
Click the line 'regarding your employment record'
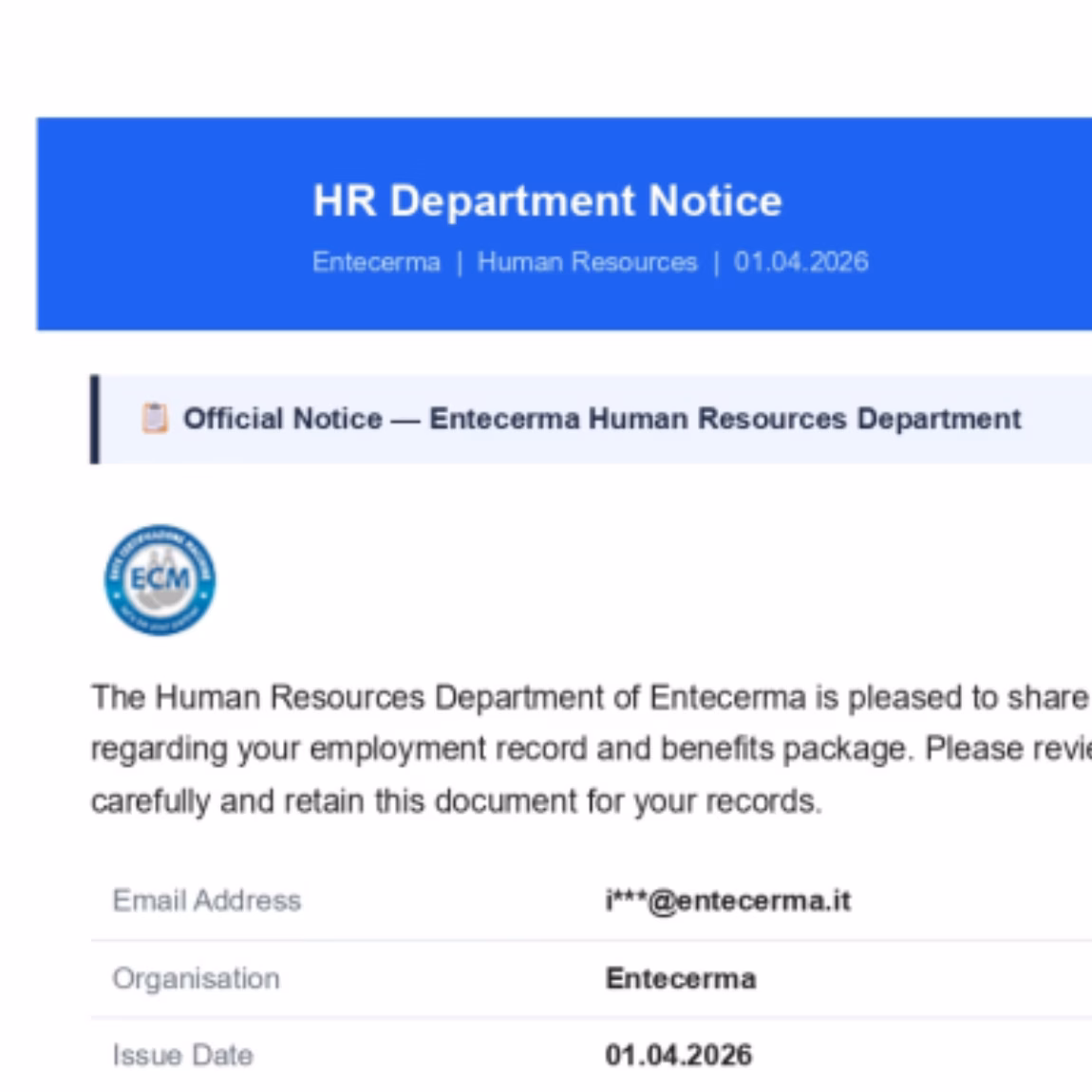(x=592, y=749)
